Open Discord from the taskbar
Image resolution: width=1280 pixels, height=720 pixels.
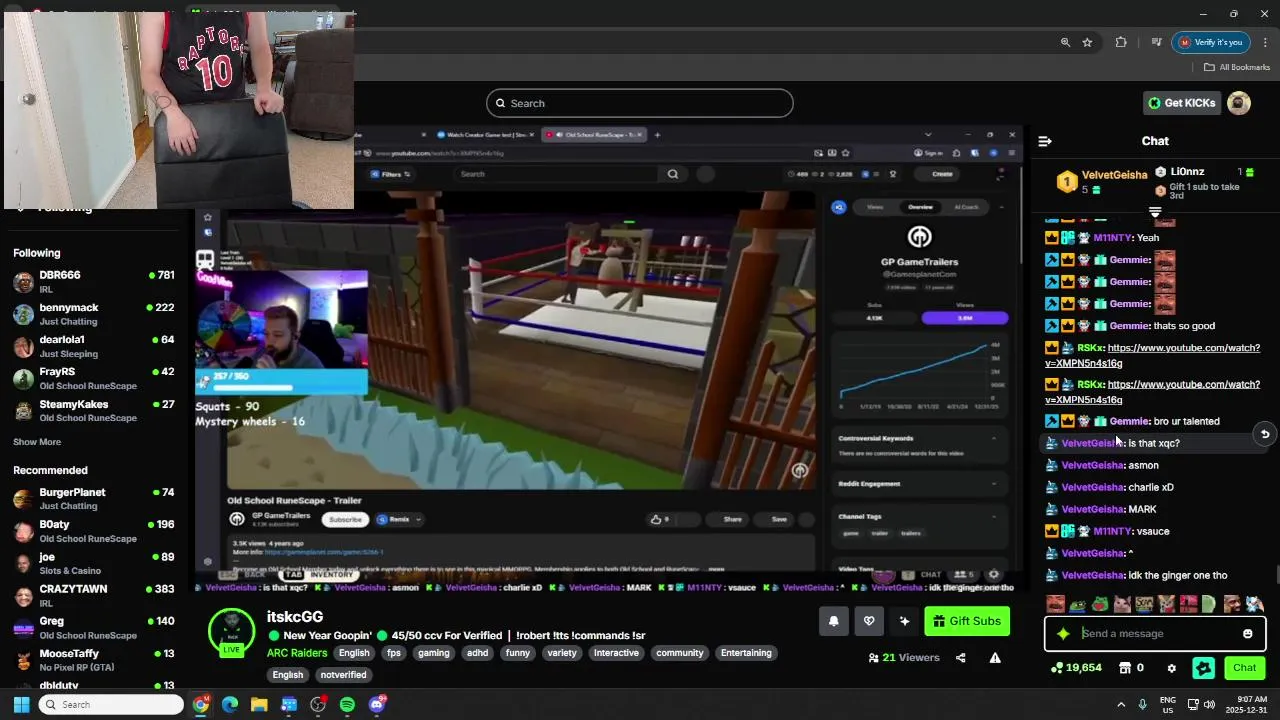pos(377,705)
